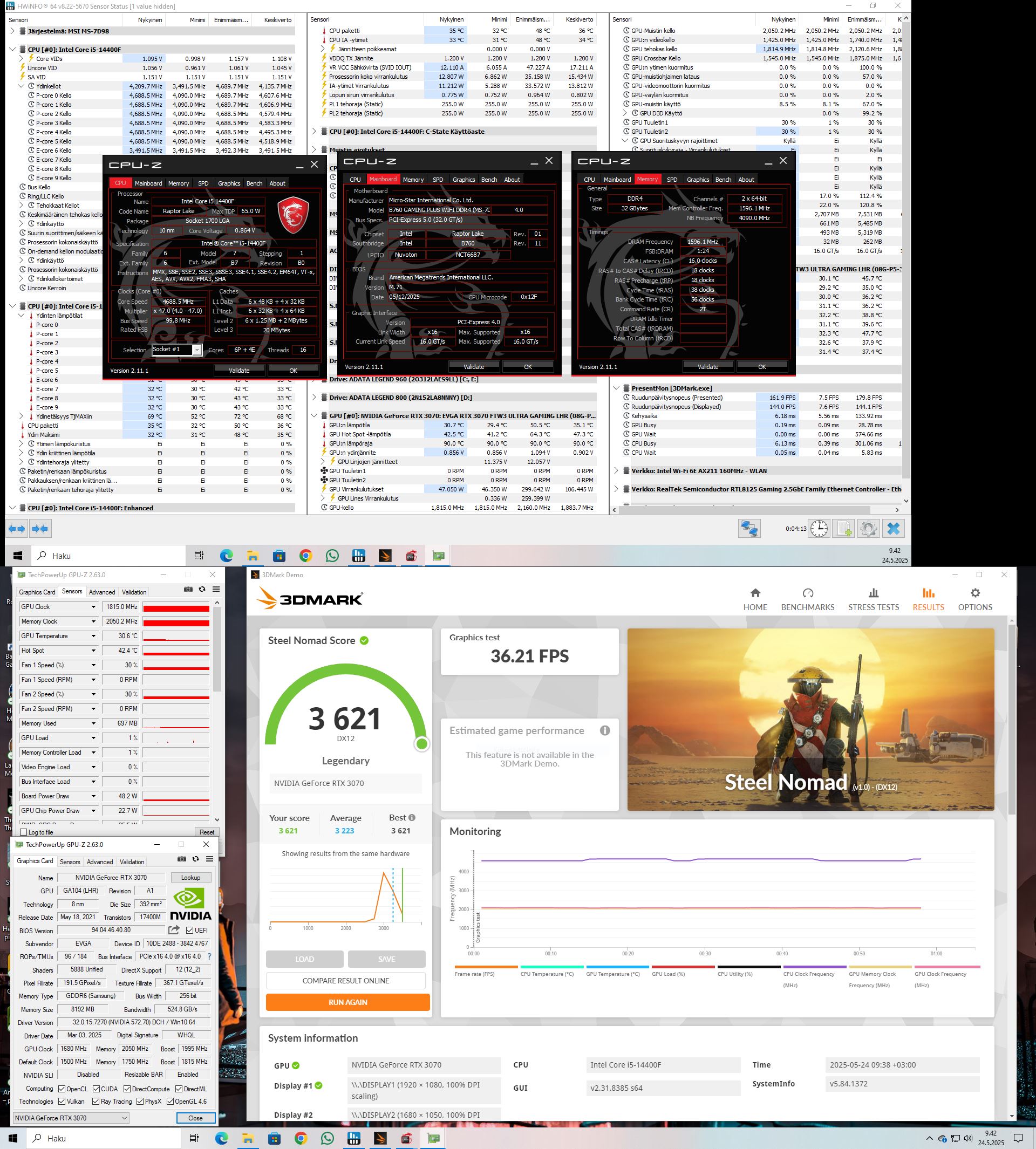1036x1149 pixels.
Task: Click Reset button in GPU-Z Sensors window
Action: pyautogui.click(x=207, y=832)
